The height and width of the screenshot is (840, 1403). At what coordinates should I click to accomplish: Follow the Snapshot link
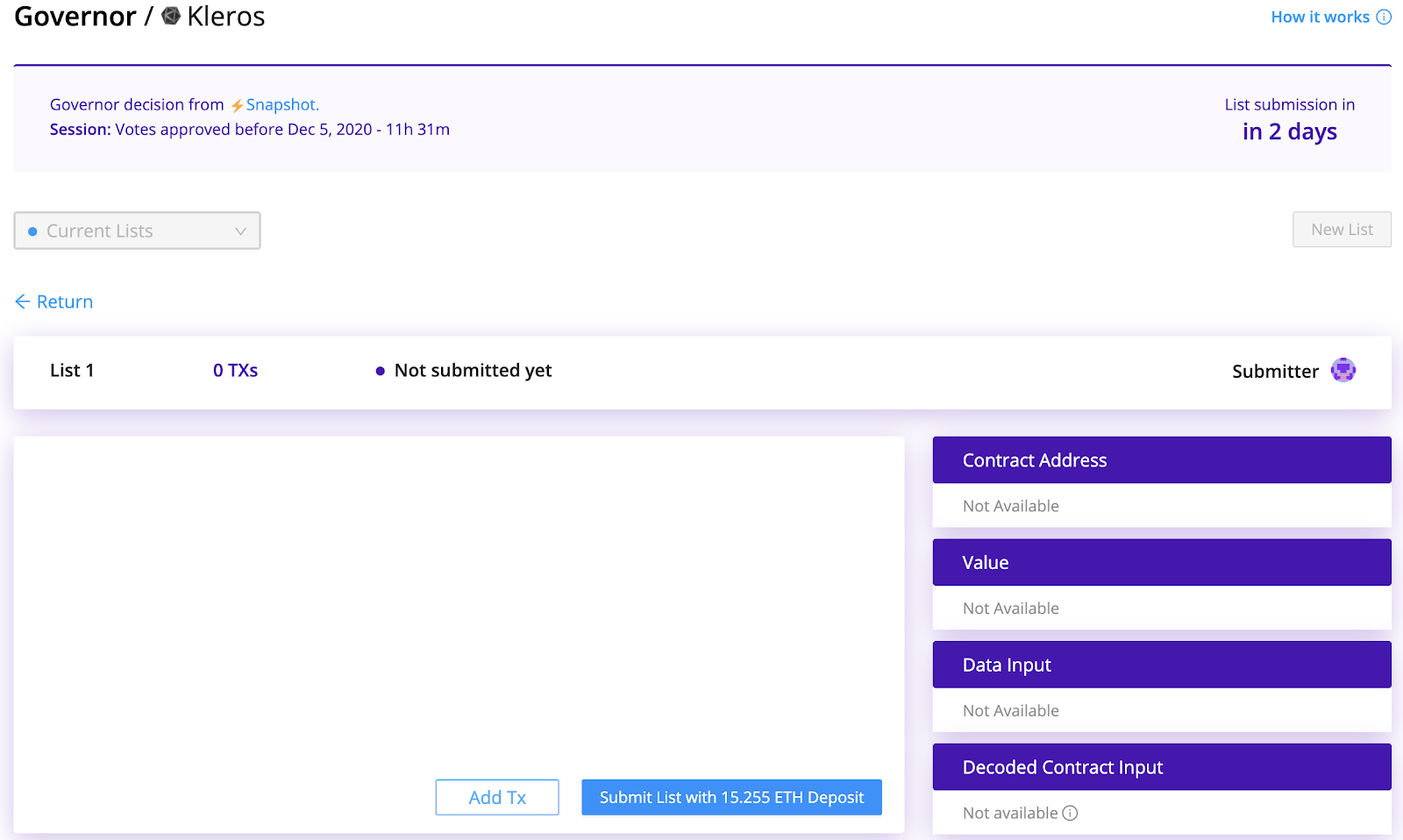pyautogui.click(x=282, y=104)
